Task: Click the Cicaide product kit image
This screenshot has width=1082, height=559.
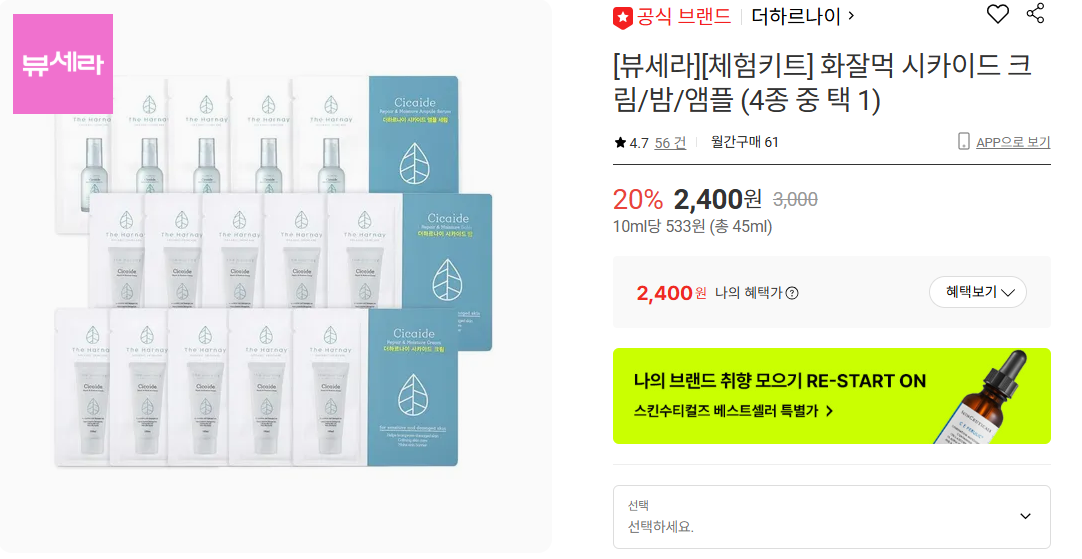Action: 274,271
